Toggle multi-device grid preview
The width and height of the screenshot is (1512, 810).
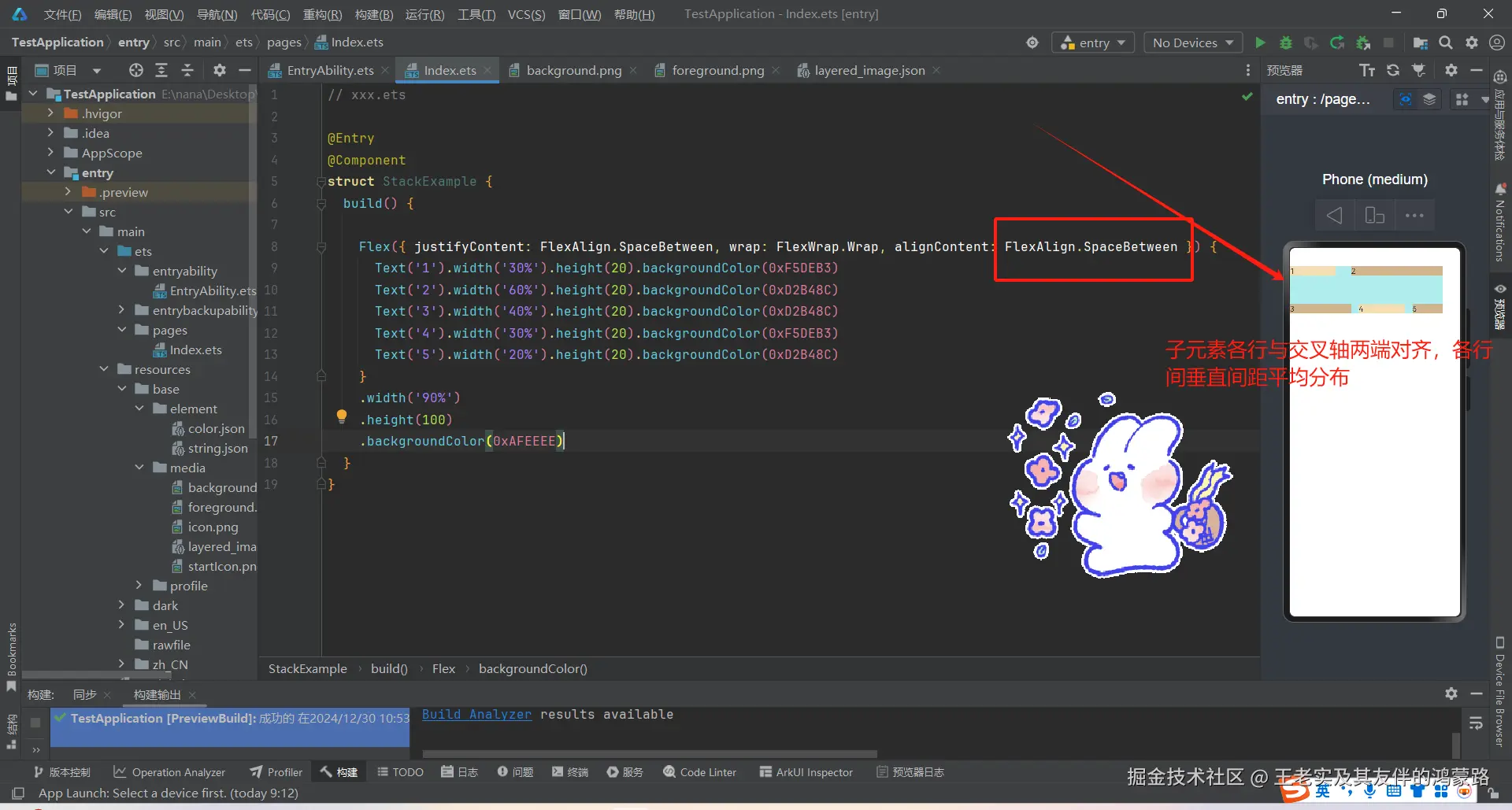pyautogui.click(x=1462, y=99)
